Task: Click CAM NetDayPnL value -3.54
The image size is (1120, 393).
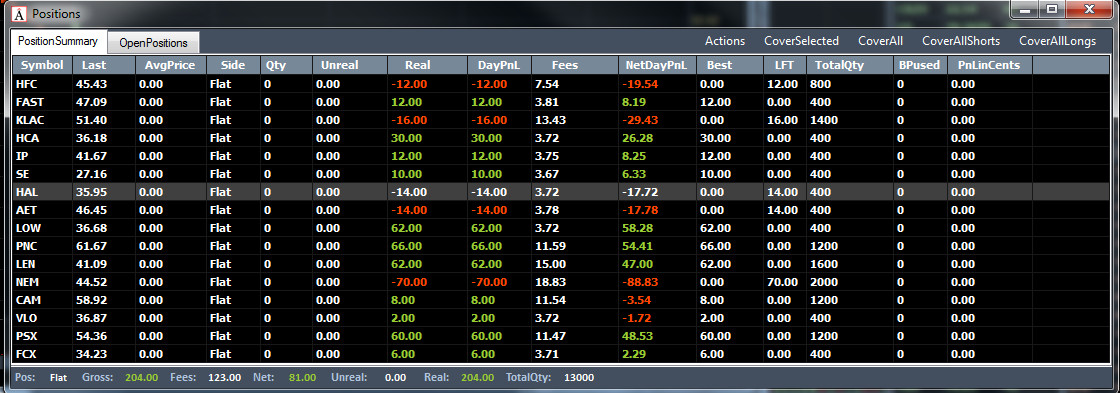Action: pos(637,299)
